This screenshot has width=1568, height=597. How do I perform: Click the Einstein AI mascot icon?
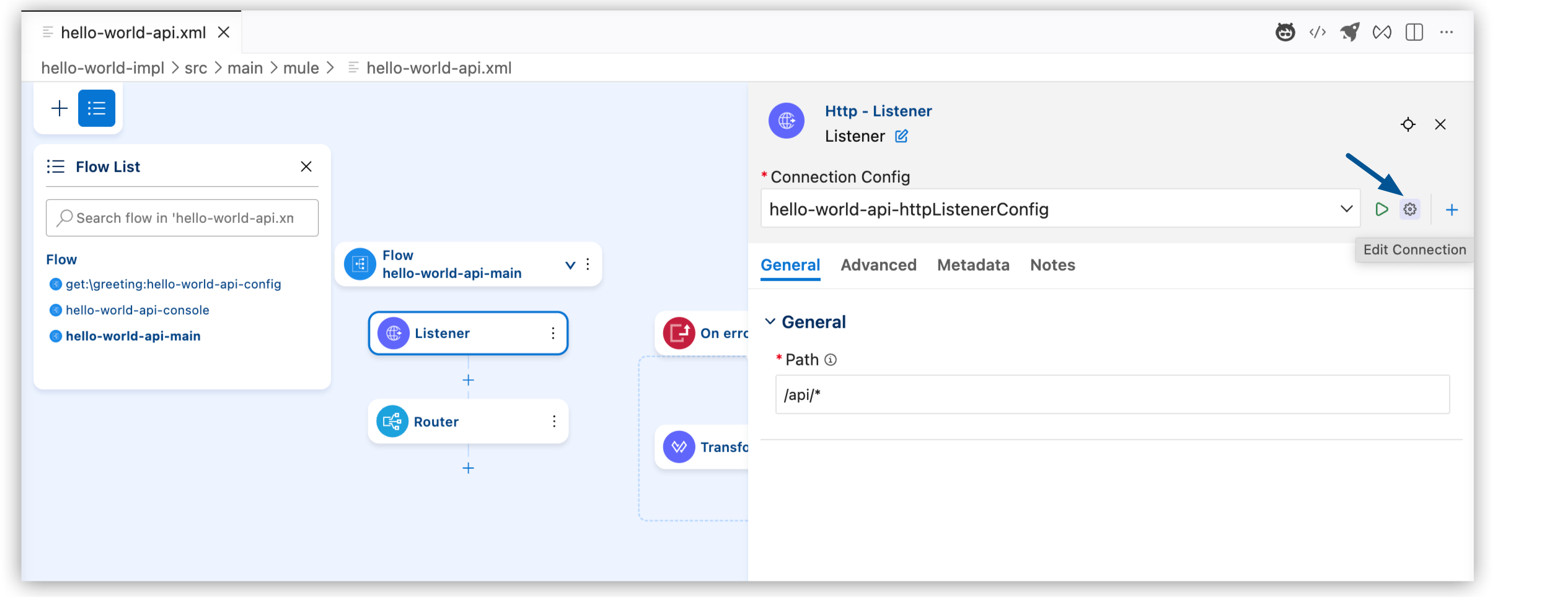(1285, 32)
